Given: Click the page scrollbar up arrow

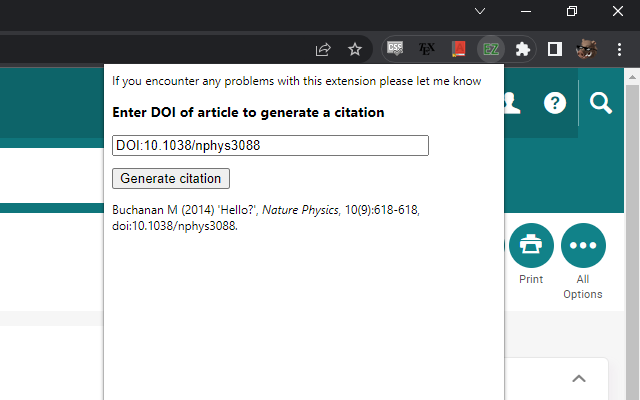Looking at the screenshot, I should tap(632, 77).
